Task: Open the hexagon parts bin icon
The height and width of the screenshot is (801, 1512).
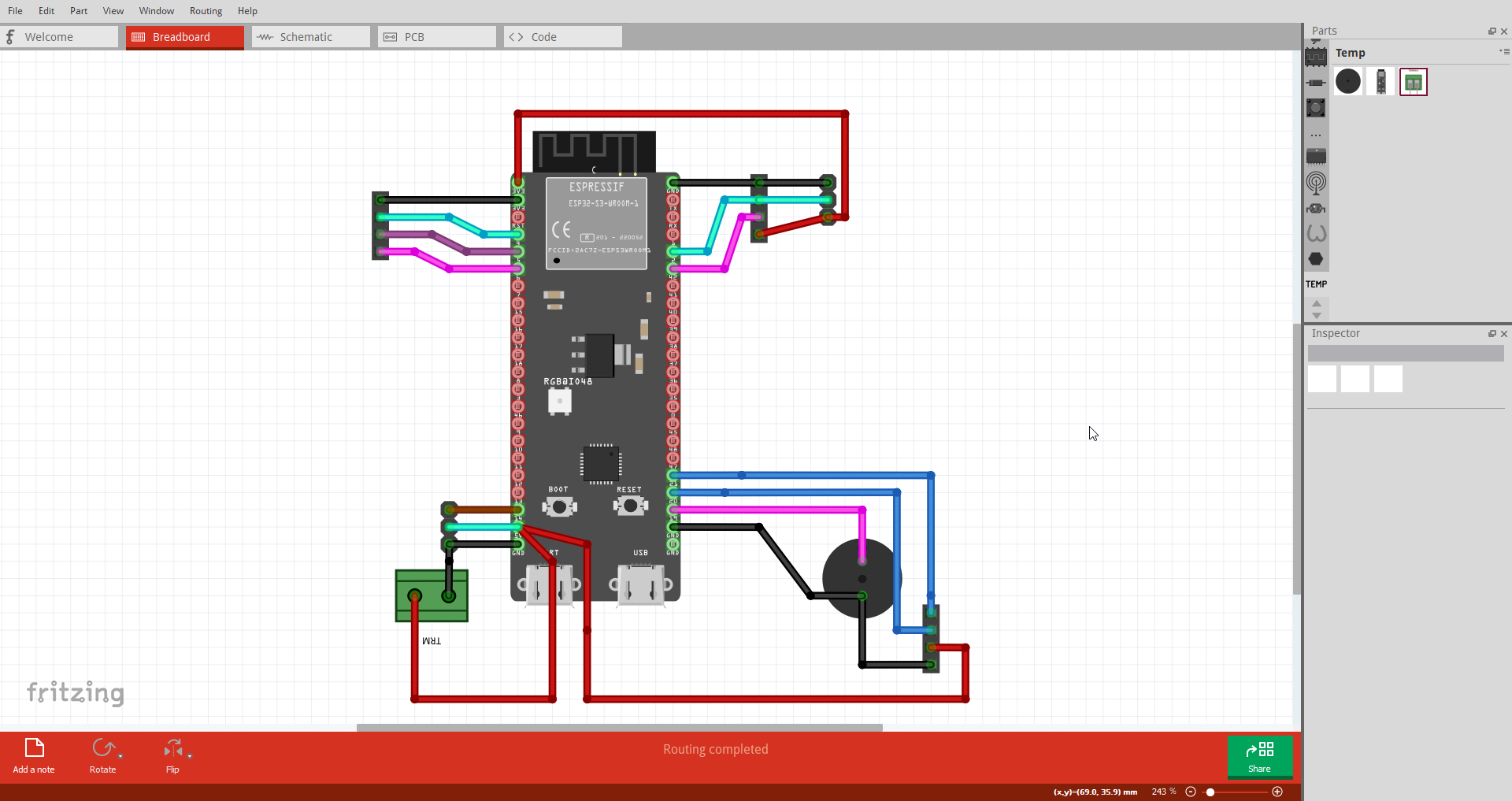Action: (1316, 259)
